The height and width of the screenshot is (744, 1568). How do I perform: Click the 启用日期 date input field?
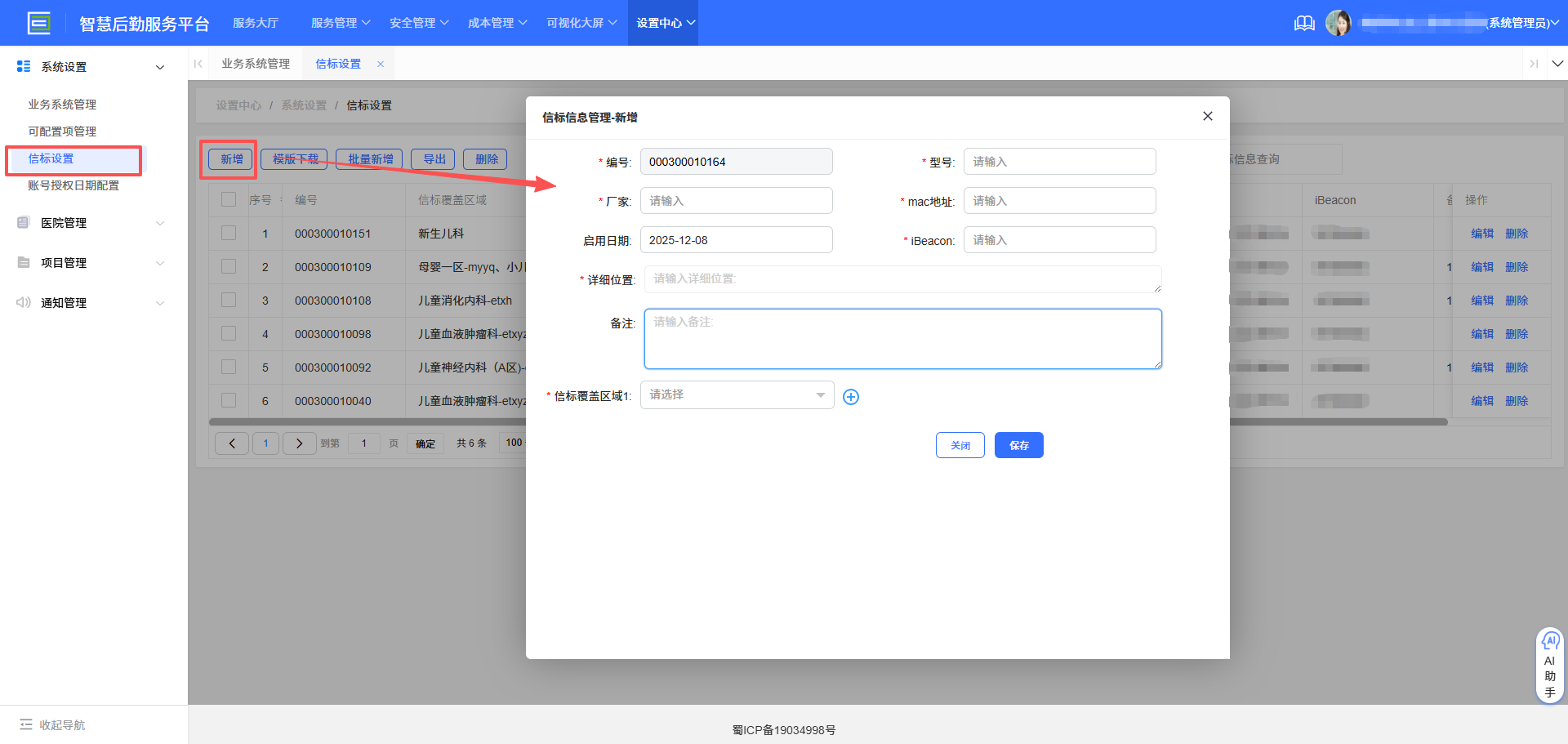coord(736,239)
